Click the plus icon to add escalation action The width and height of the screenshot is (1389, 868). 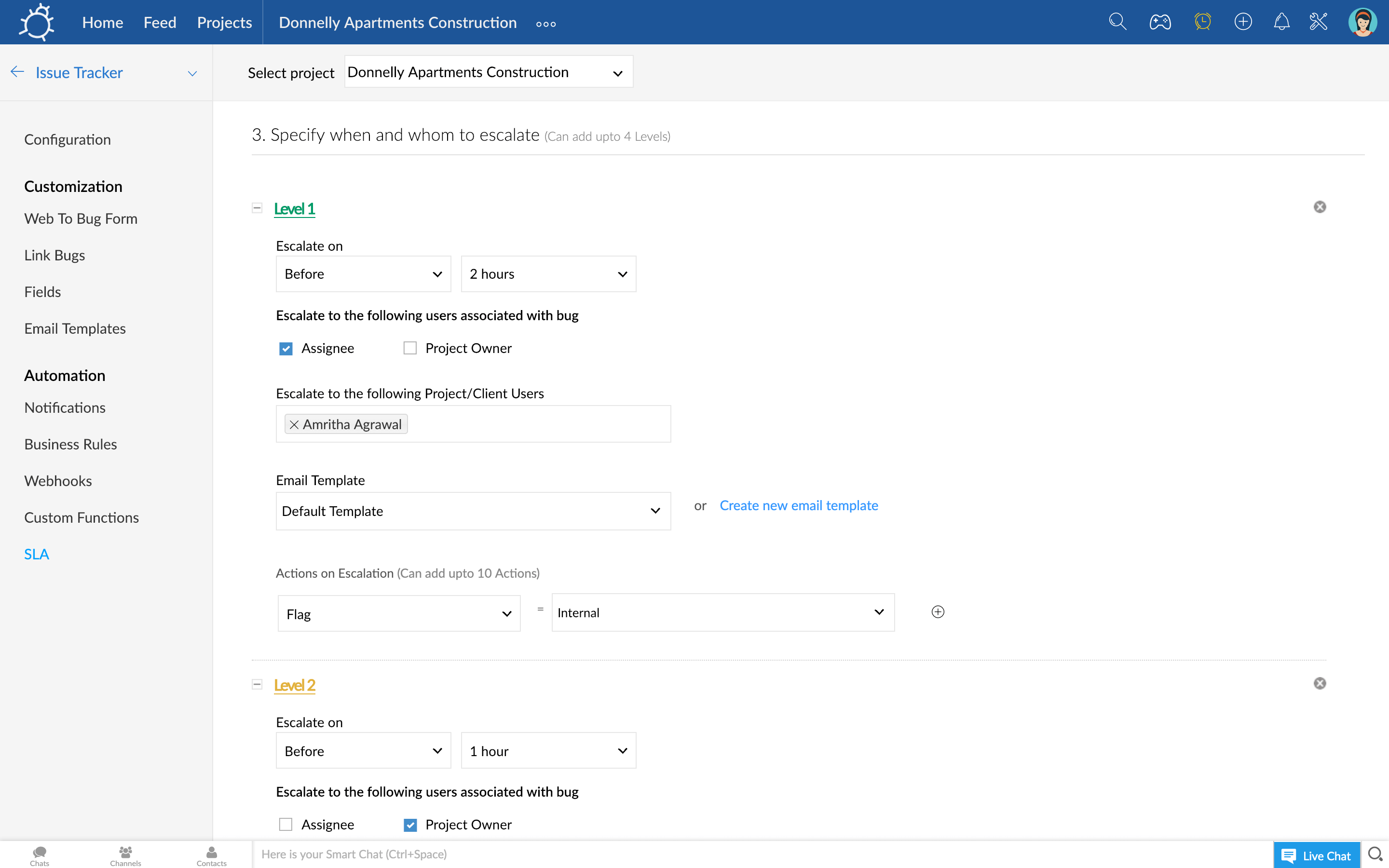(x=937, y=612)
